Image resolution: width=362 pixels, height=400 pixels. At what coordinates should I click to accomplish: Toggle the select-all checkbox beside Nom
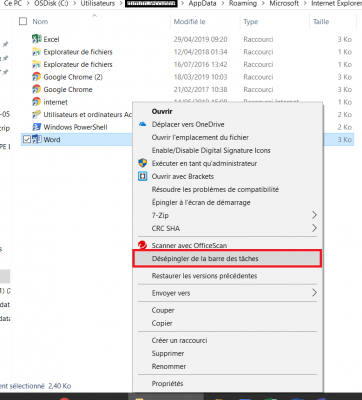23,21
